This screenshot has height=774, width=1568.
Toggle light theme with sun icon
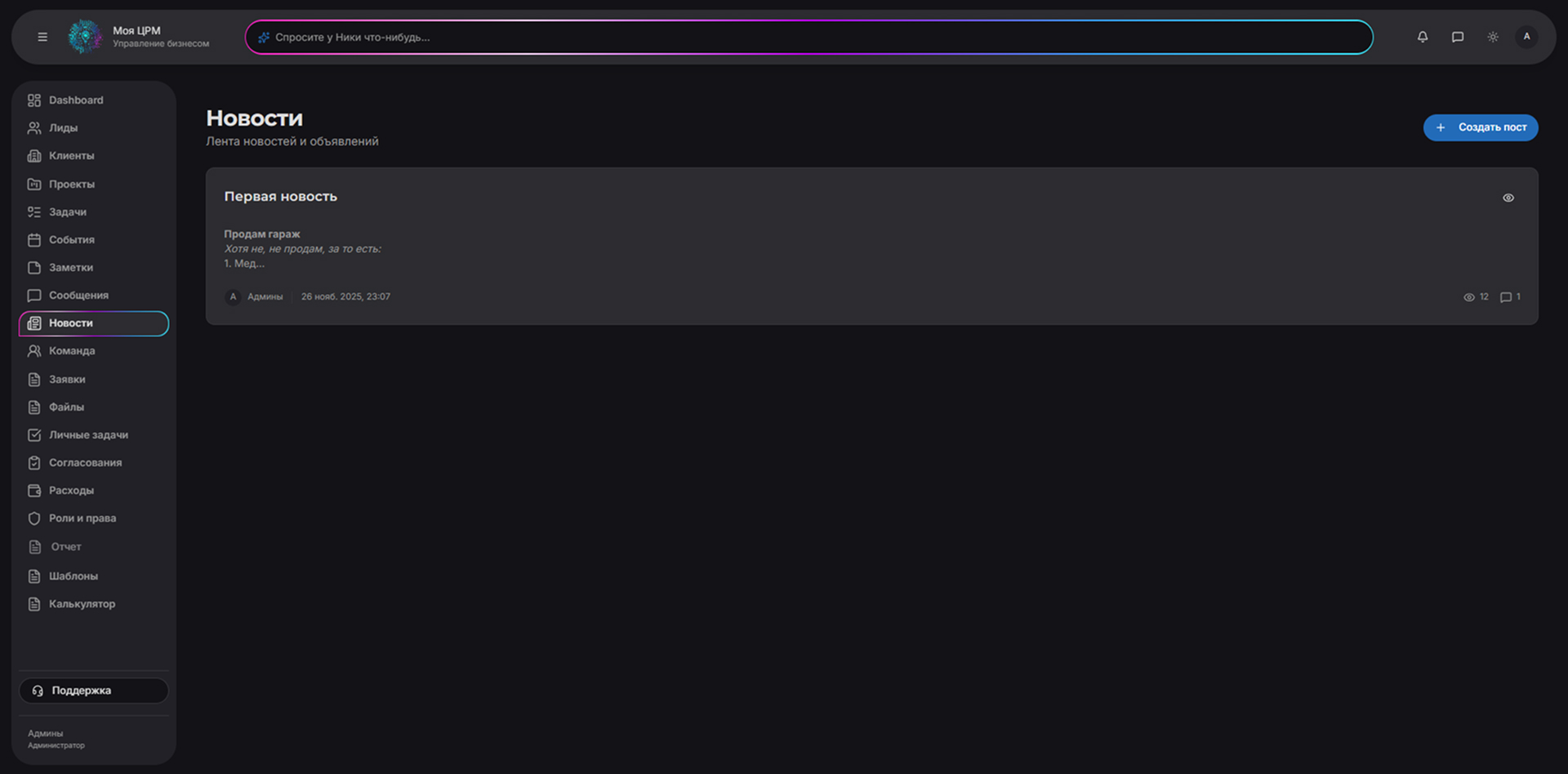coord(1493,37)
